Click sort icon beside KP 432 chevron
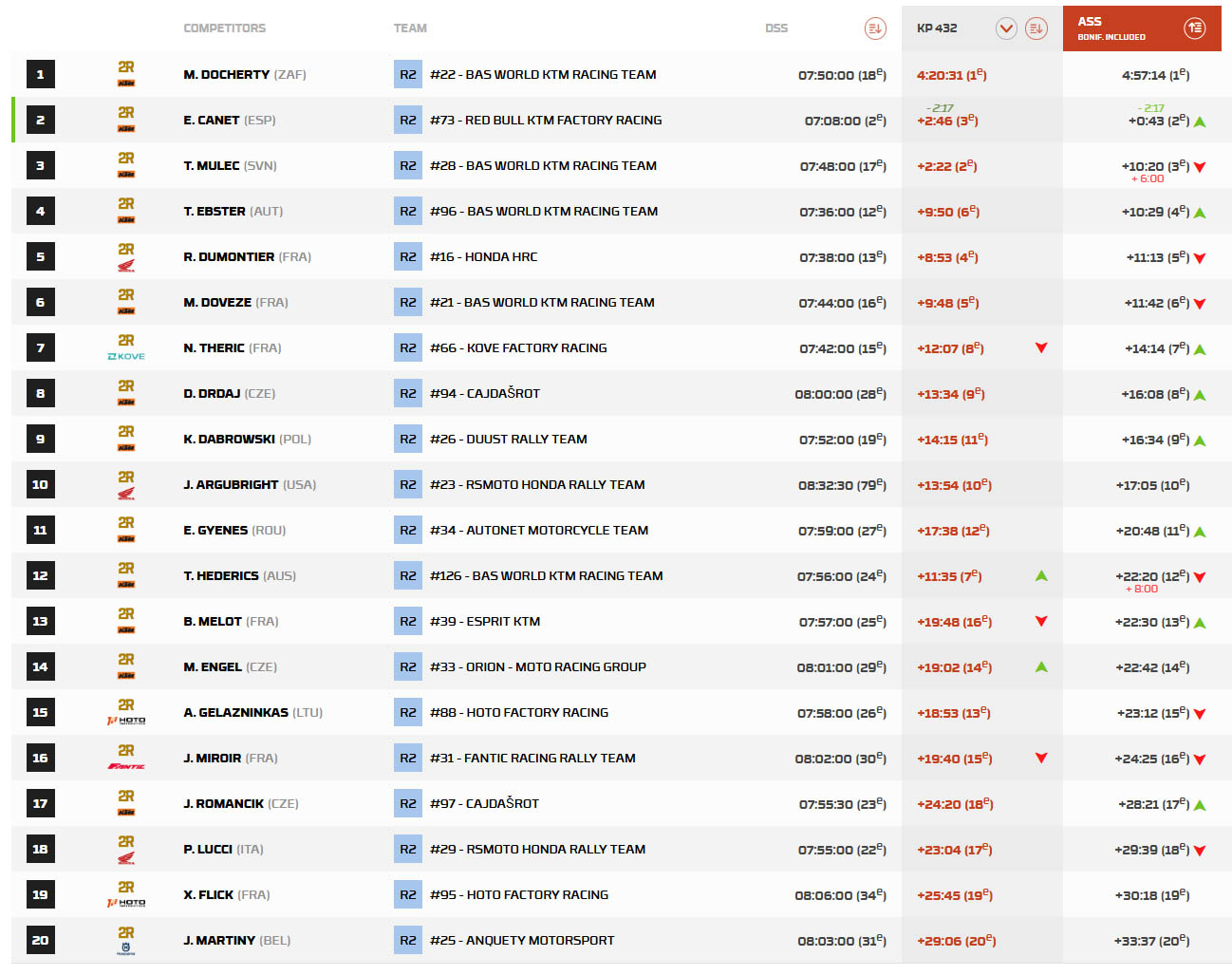This screenshot has width=1232, height=975. click(x=1036, y=28)
